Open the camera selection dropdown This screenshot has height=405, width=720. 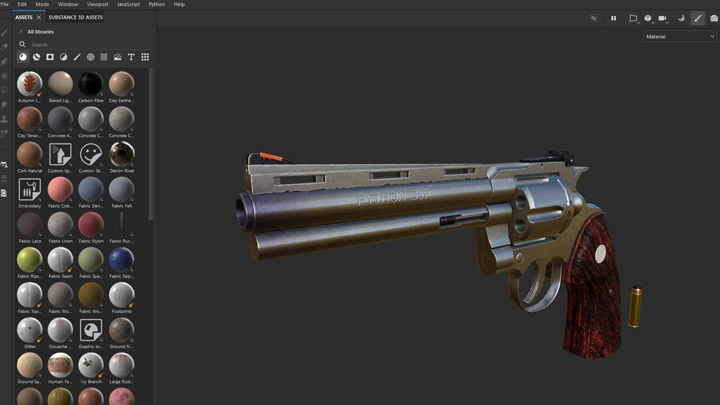click(x=663, y=18)
